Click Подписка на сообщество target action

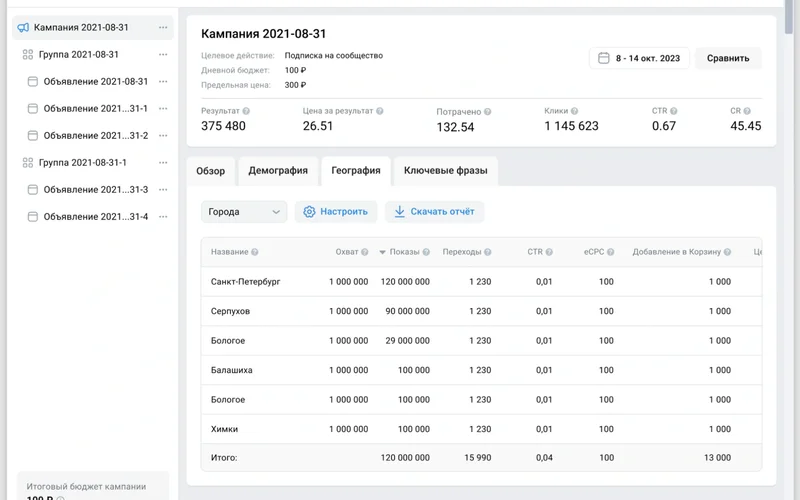(x=334, y=56)
